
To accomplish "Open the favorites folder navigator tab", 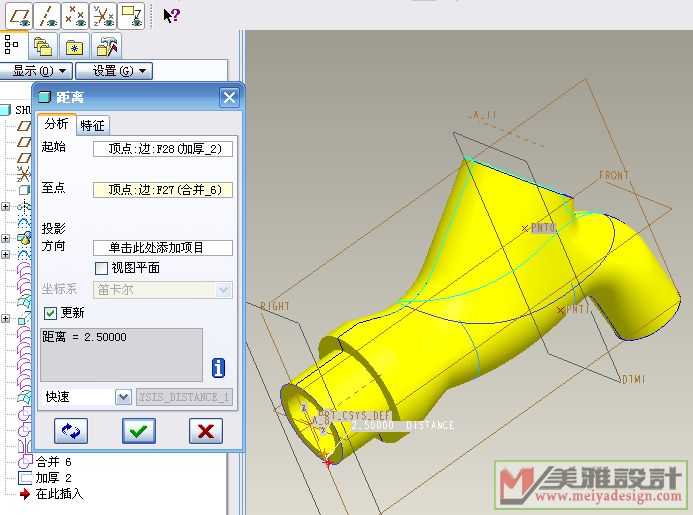I will [74, 46].
